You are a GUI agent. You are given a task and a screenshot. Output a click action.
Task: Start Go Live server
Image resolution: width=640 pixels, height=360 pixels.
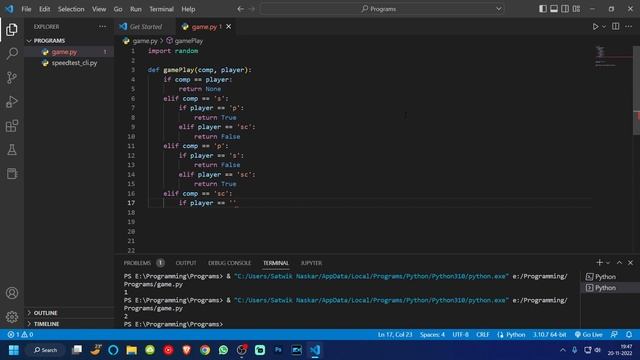(588, 335)
